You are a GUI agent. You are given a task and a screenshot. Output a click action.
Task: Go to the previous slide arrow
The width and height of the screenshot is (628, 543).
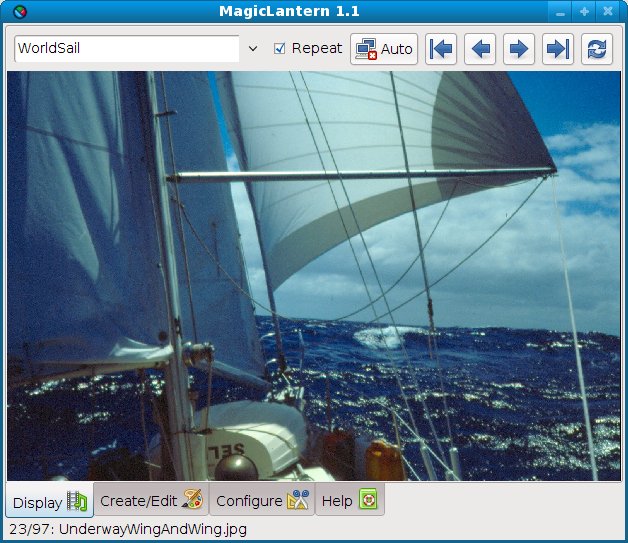[480, 49]
